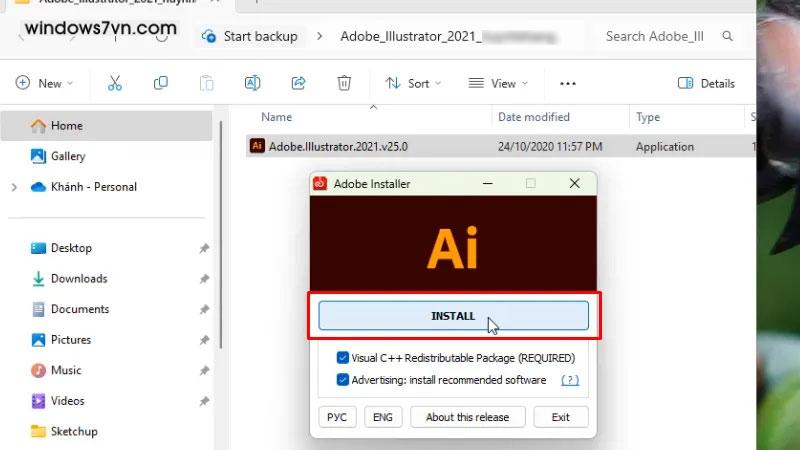The width and height of the screenshot is (800, 450).
Task: Select the Adobe.Illustrator.2021.v25.0 application file
Action: point(338,146)
